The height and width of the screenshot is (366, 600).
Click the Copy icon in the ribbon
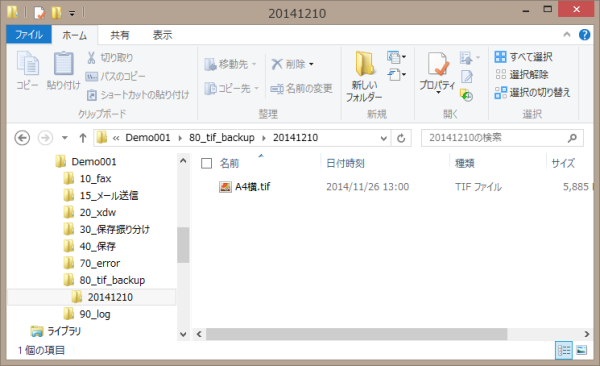tap(28, 64)
